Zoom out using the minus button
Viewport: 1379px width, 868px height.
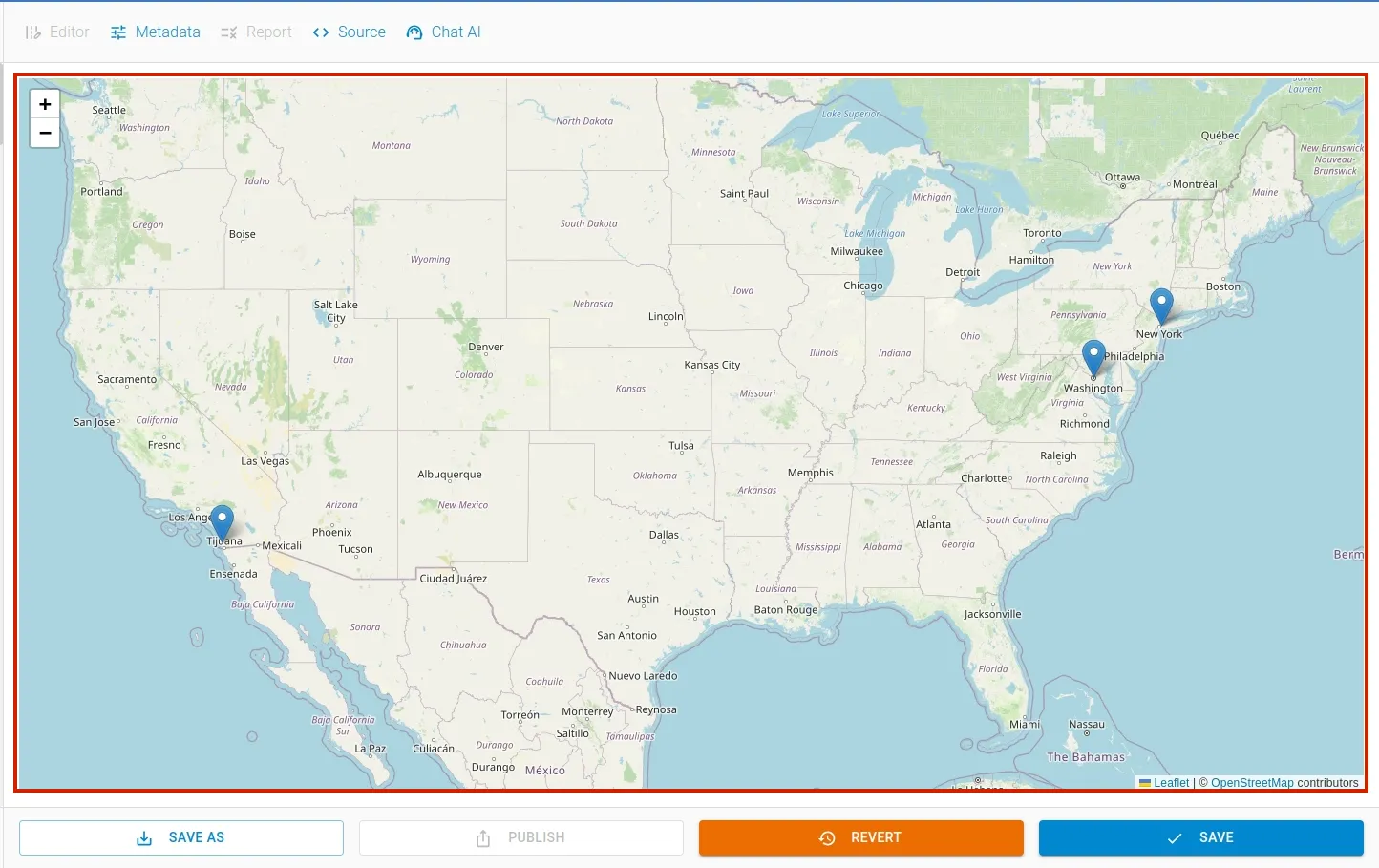45,133
